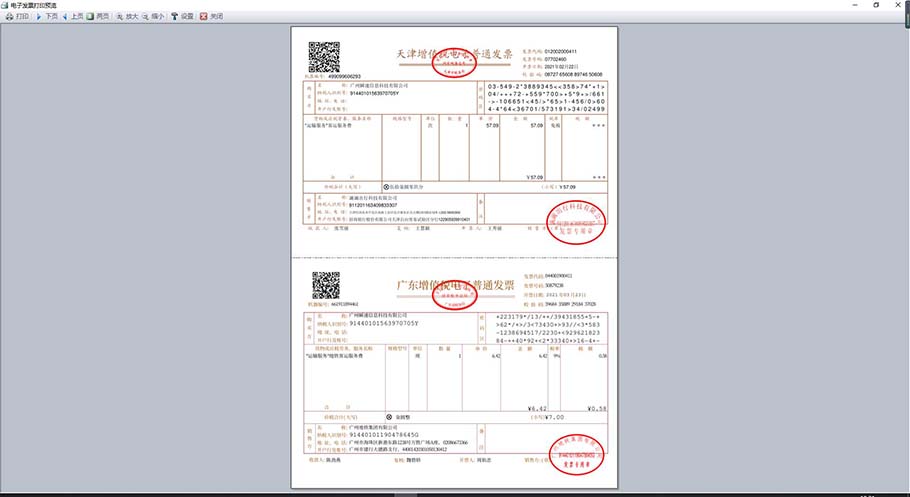The image size is (910, 497).
Task: Click the 9% tax rate cell
Action: [557, 356]
